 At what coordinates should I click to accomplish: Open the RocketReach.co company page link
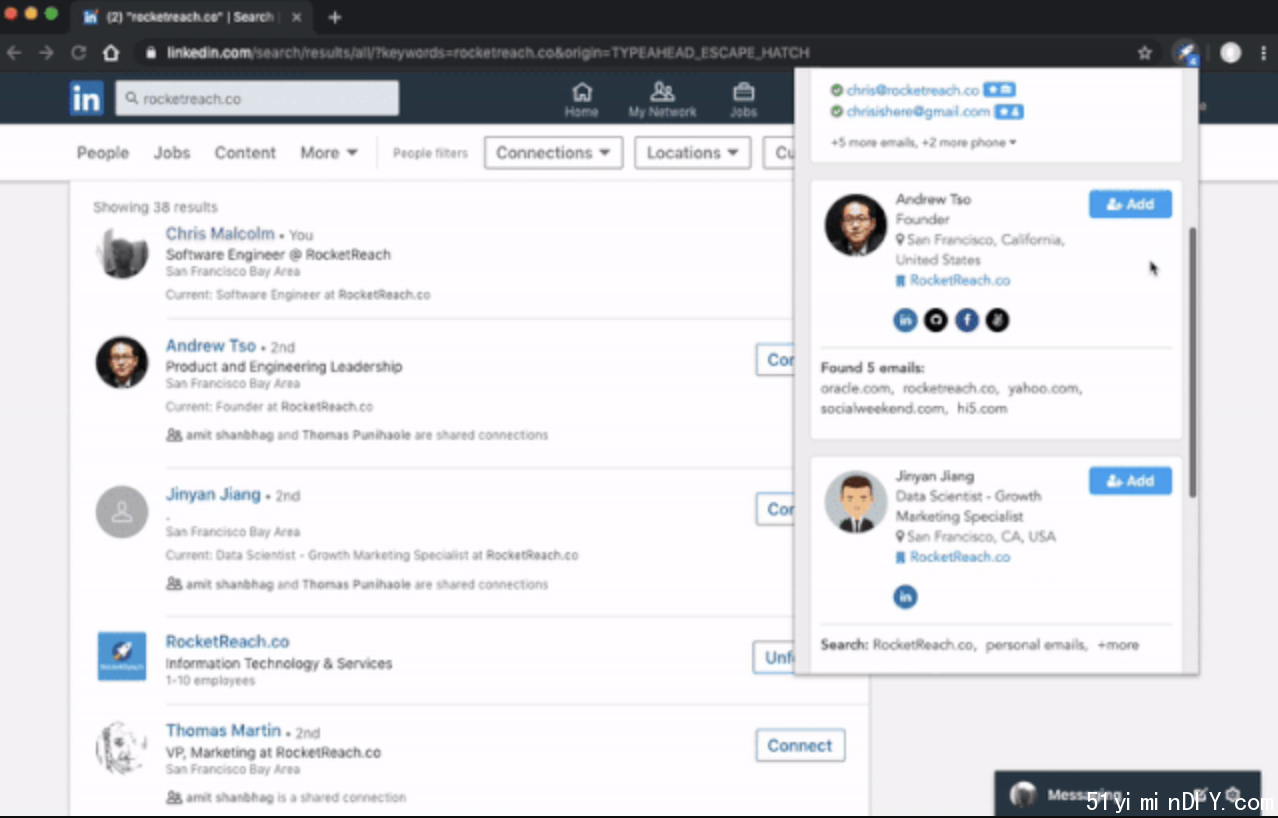pos(227,642)
